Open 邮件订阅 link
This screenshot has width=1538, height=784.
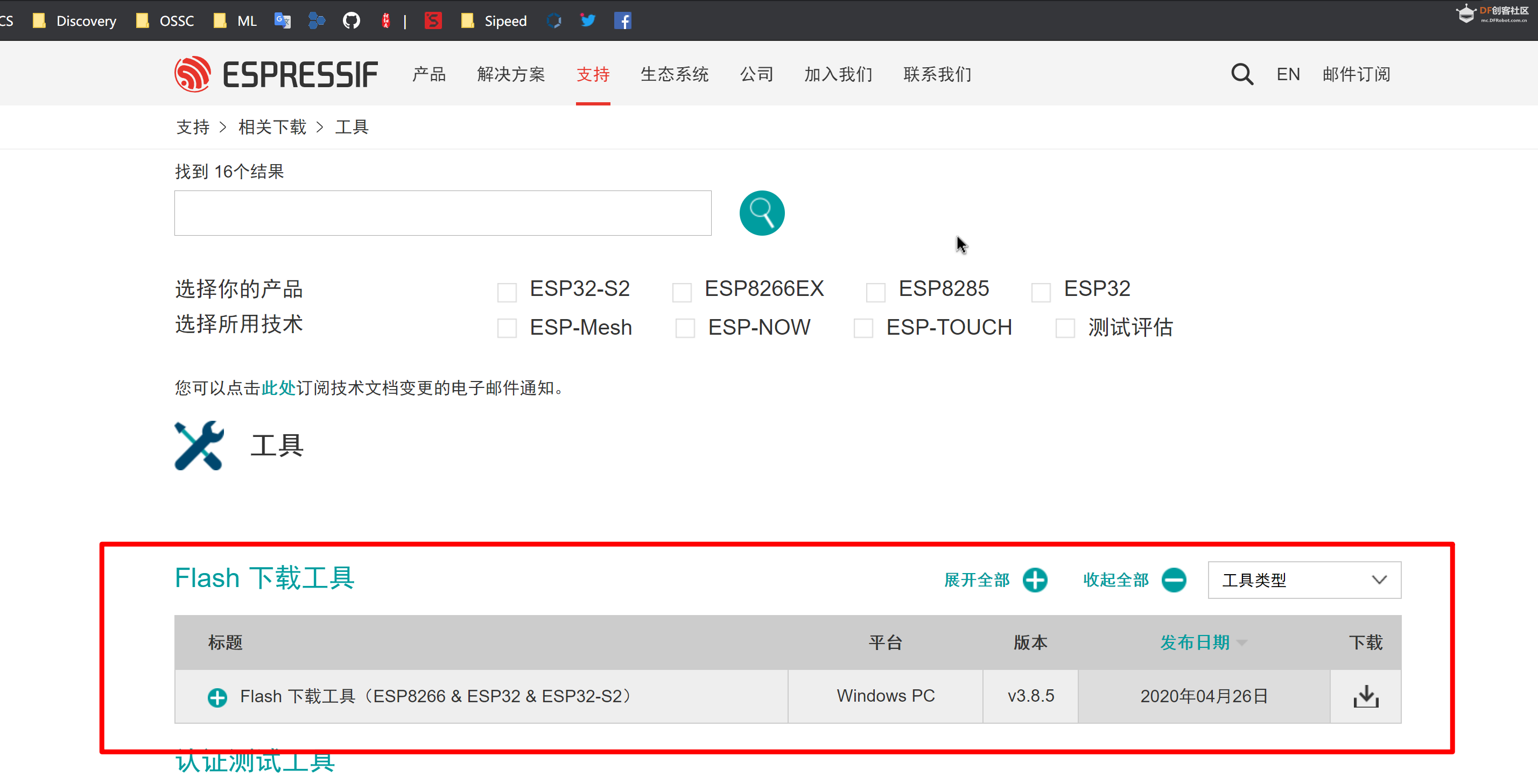coord(1357,74)
